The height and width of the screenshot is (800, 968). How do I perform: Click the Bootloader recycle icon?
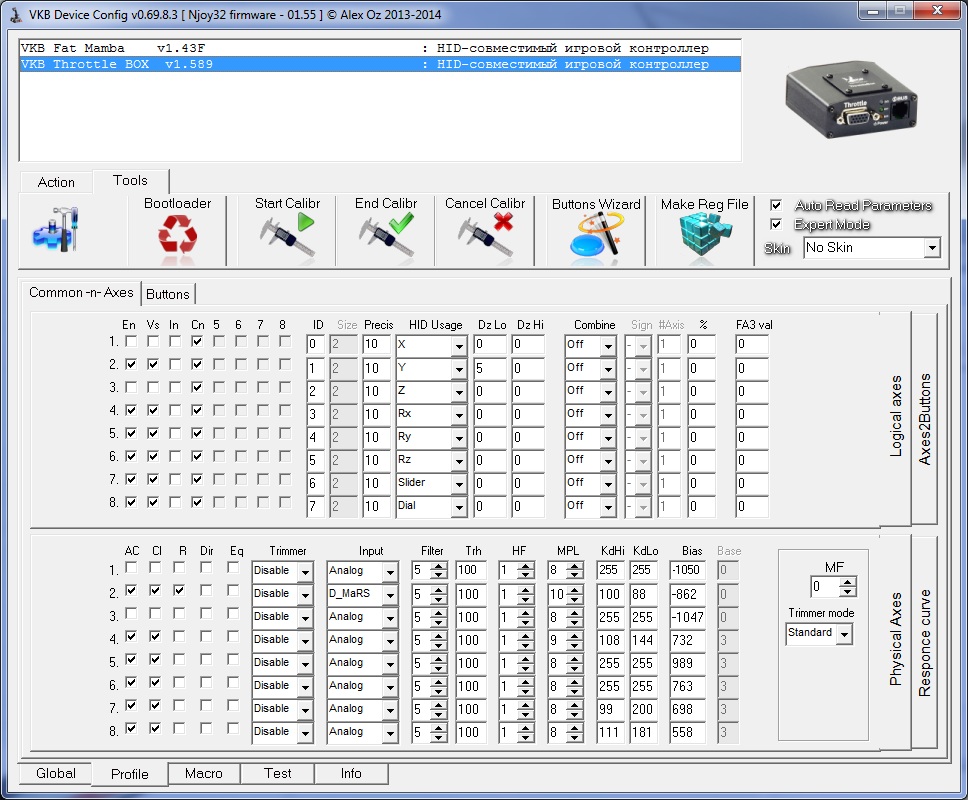(177, 237)
